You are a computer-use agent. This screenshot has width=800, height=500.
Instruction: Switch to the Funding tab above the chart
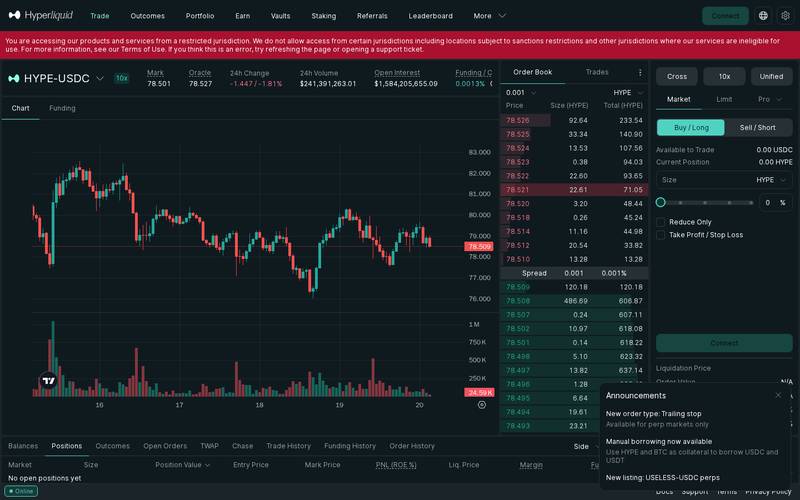click(62, 108)
